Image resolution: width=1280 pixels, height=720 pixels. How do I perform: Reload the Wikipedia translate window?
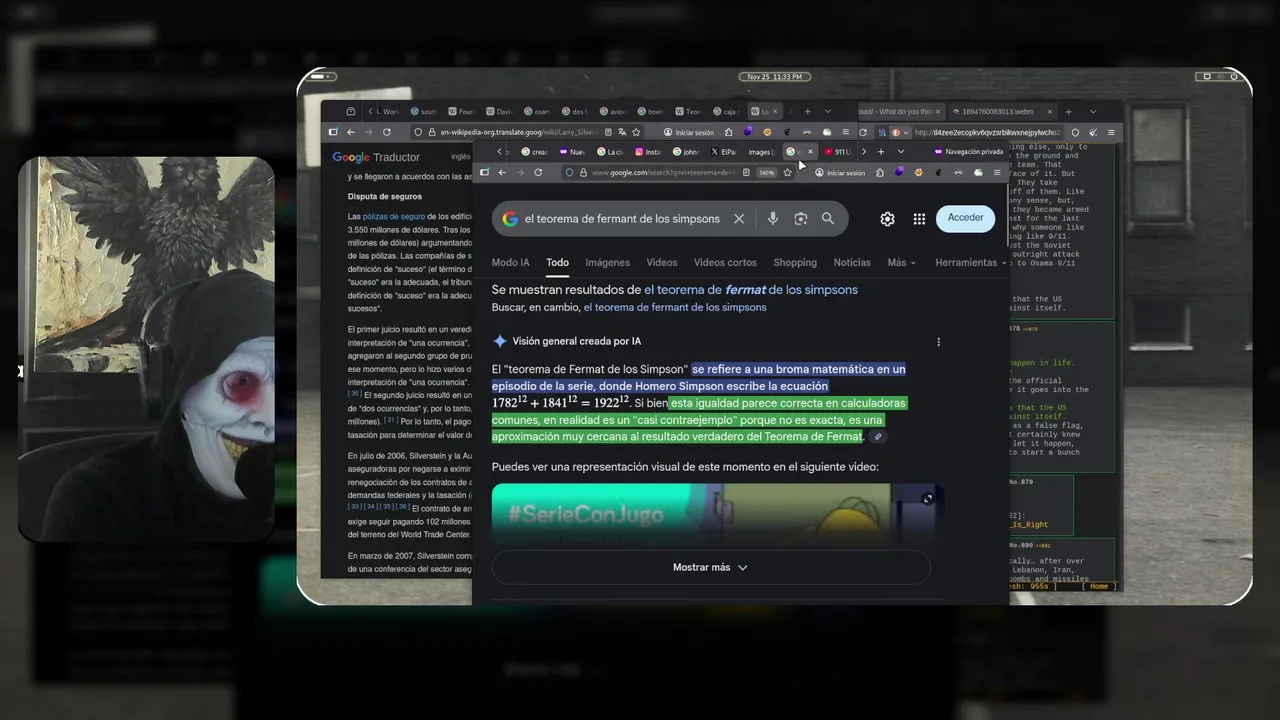386,132
